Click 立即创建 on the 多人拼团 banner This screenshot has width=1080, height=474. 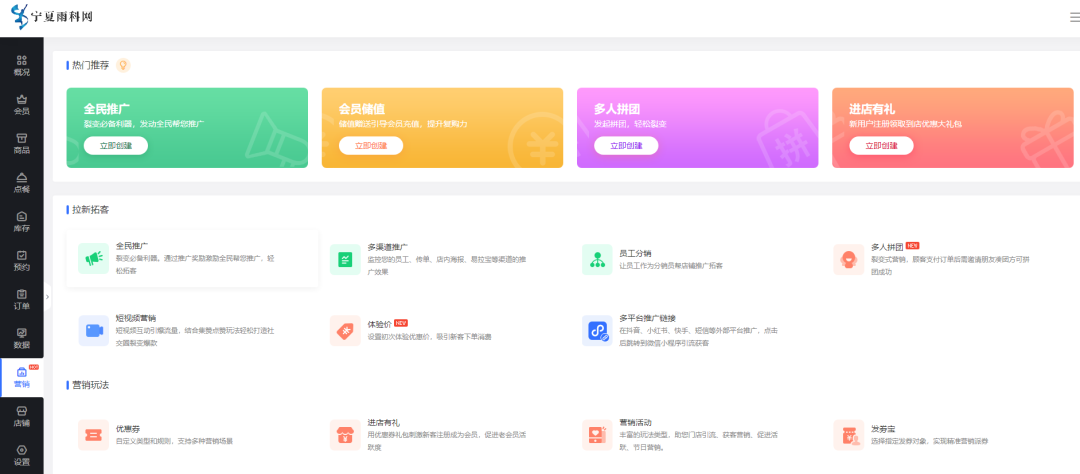click(626, 145)
